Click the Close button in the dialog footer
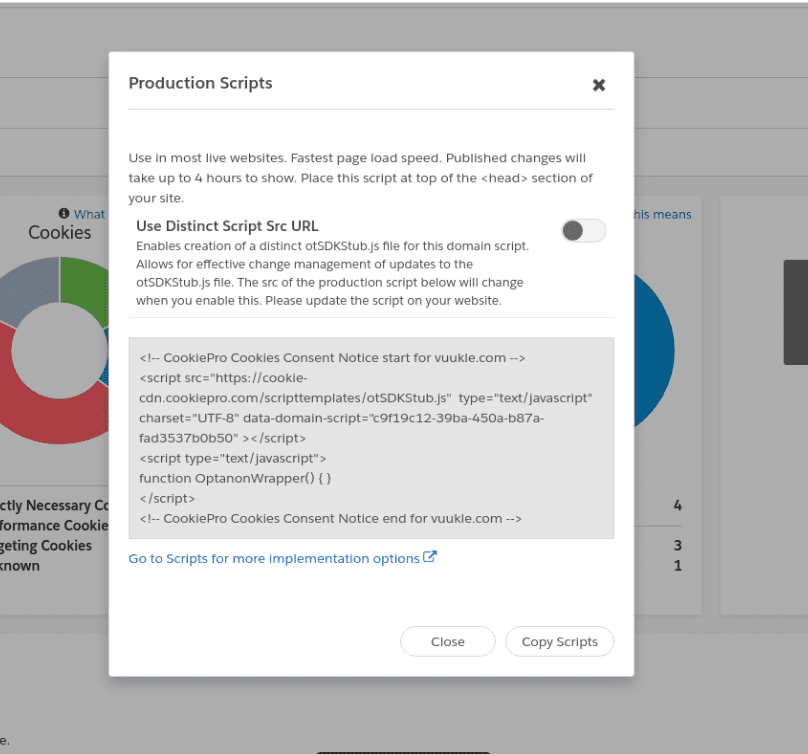 [x=447, y=642]
